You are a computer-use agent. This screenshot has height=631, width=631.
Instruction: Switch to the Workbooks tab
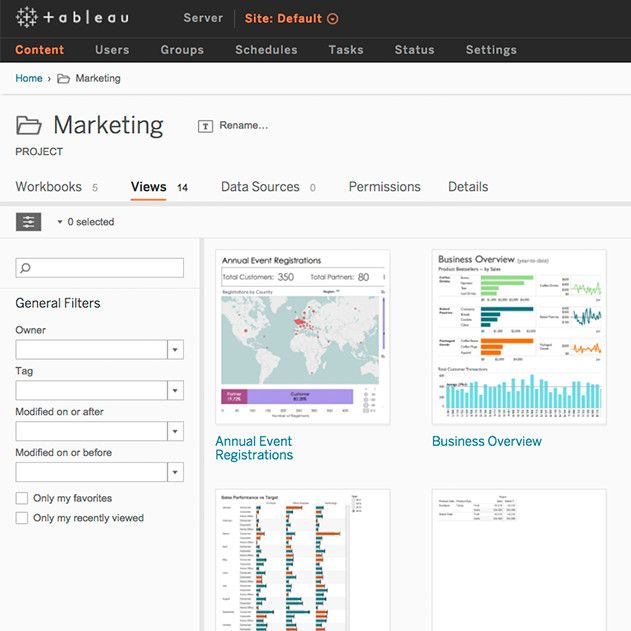point(48,187)
